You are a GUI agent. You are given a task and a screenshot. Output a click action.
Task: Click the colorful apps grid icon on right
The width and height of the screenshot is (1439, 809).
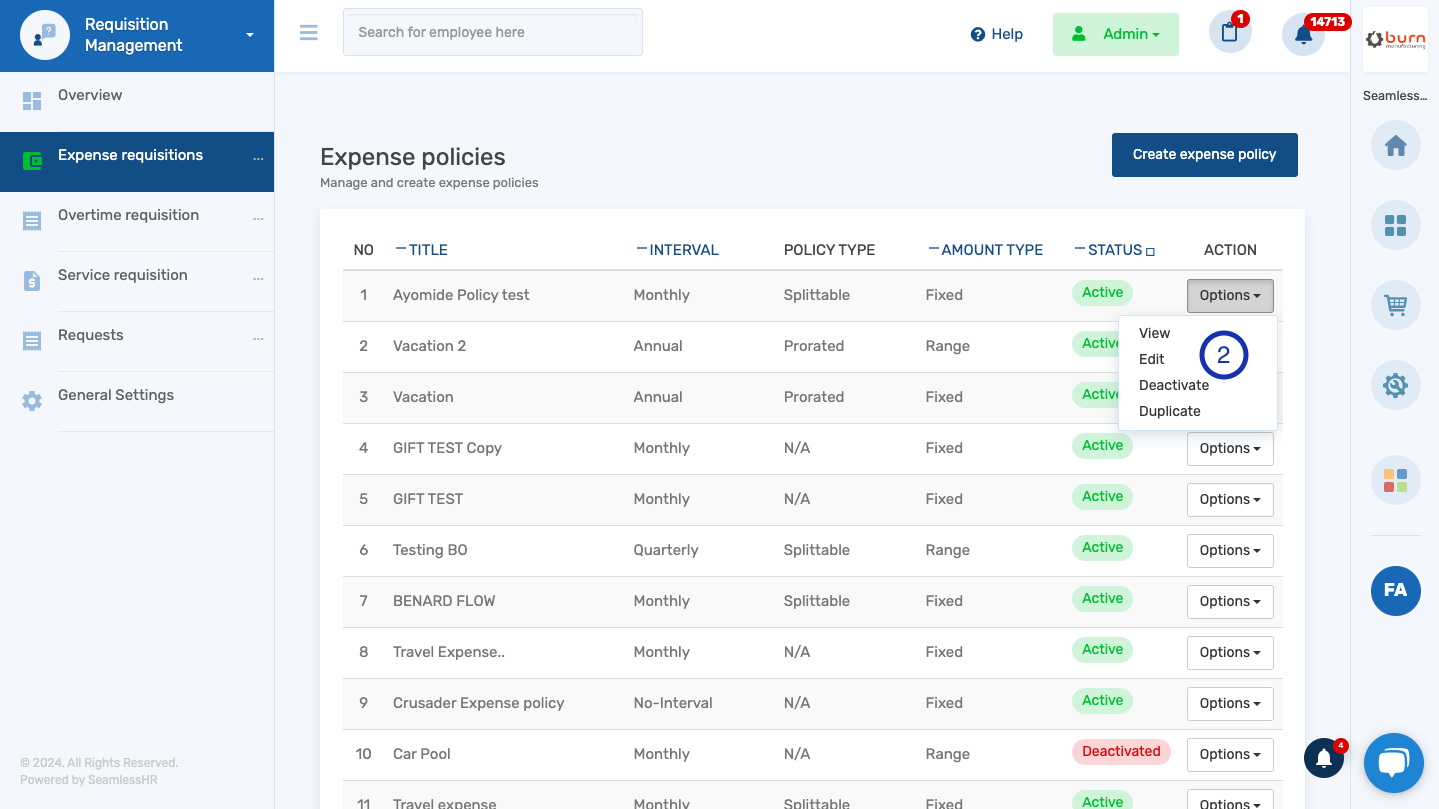(x=1395, y=480)
